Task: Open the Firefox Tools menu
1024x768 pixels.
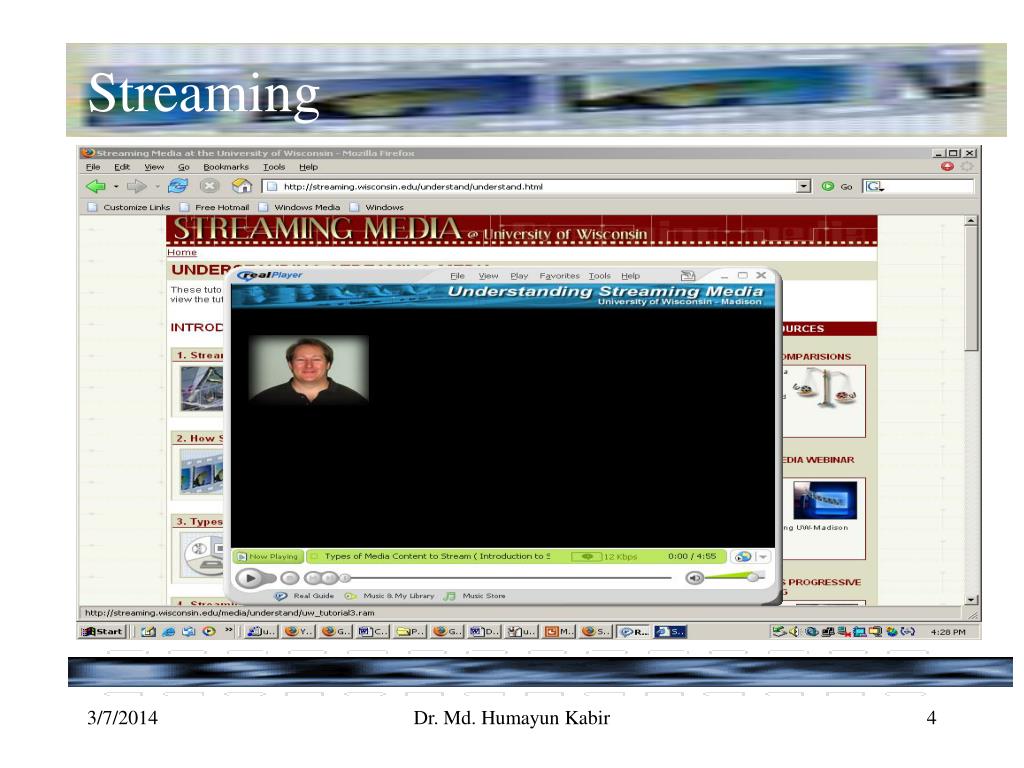Action: tap(274, 167)
